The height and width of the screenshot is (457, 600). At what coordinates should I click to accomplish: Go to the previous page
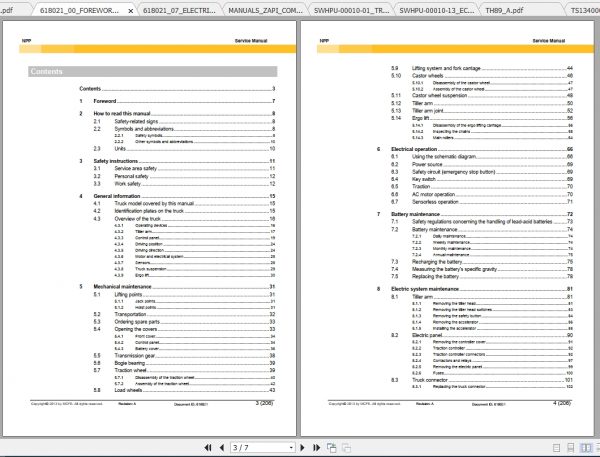point(222,447)
